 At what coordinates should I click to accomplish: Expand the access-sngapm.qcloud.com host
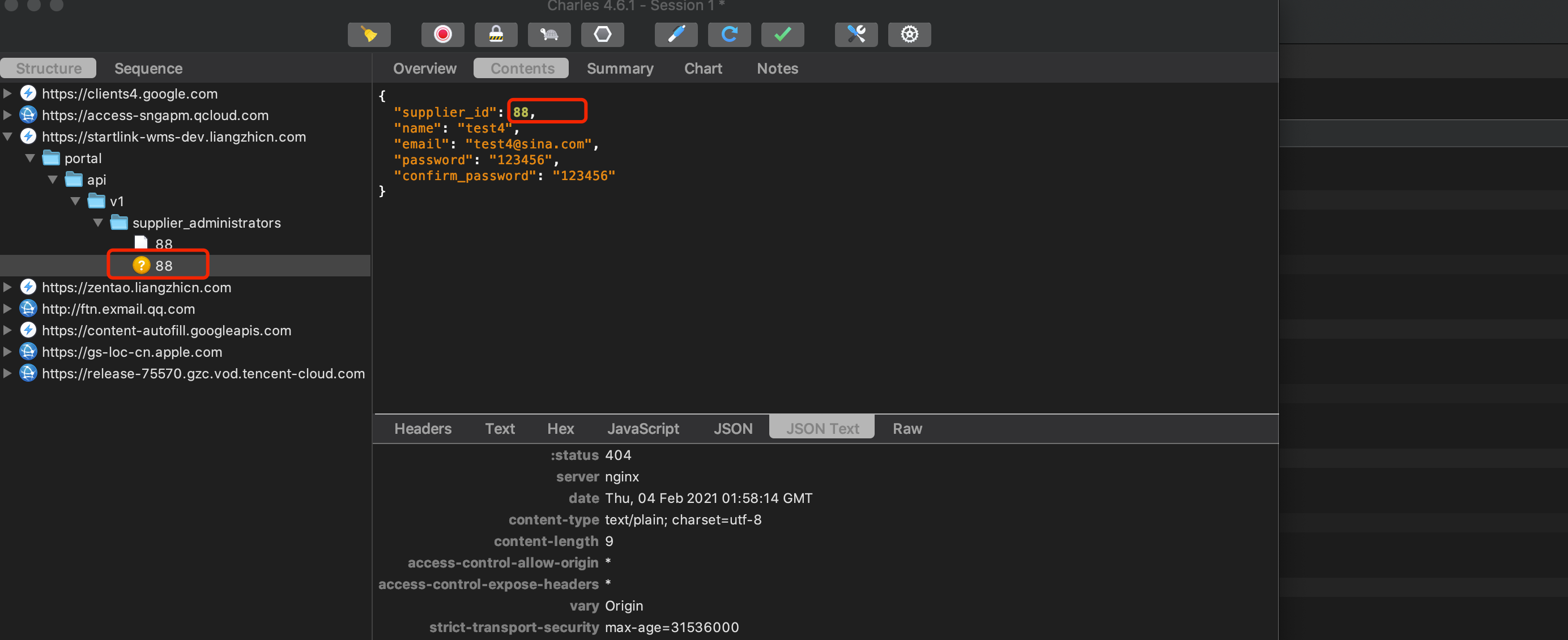tap(7, 114)
